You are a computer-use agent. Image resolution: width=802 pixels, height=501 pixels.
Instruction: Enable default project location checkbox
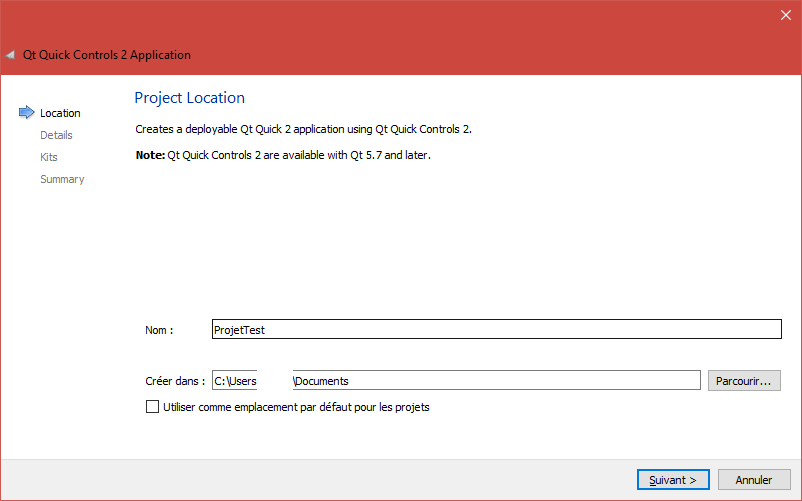tap(152, 407)
